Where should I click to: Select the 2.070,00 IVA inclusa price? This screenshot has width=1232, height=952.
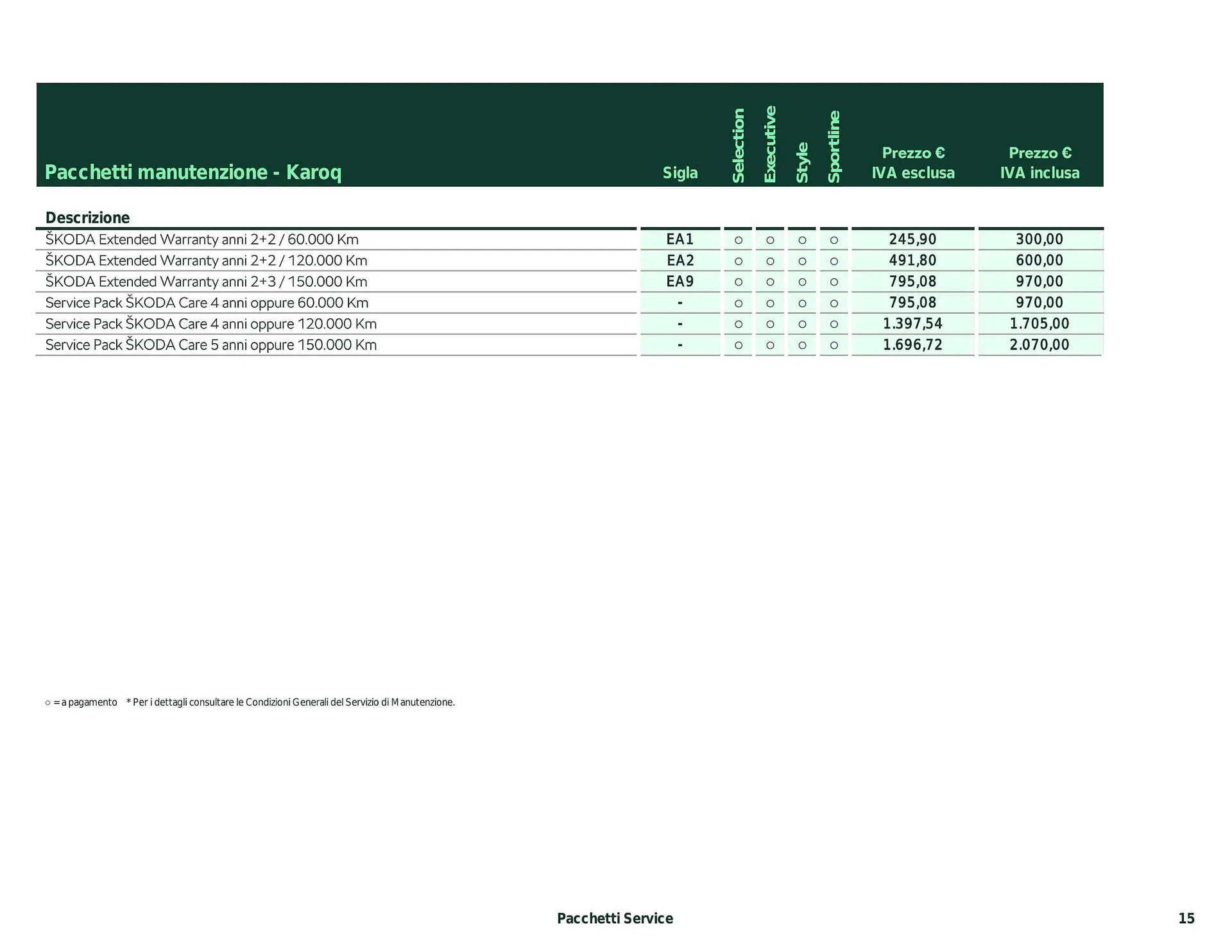tap(1039, 345)
